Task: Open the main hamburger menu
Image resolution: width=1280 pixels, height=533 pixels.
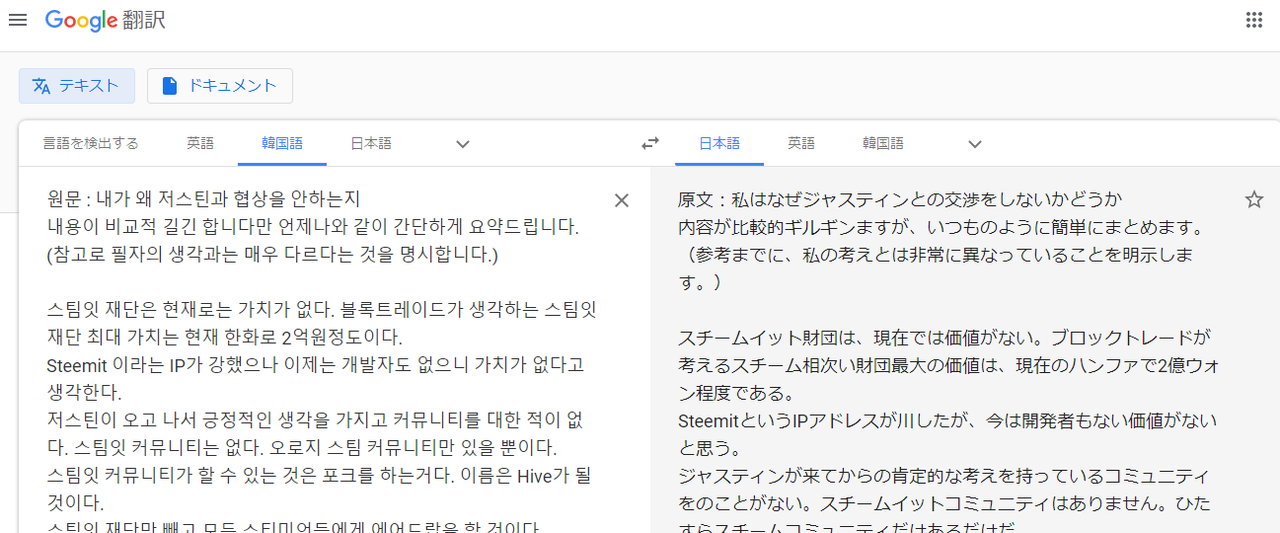Action: (18, 20)
